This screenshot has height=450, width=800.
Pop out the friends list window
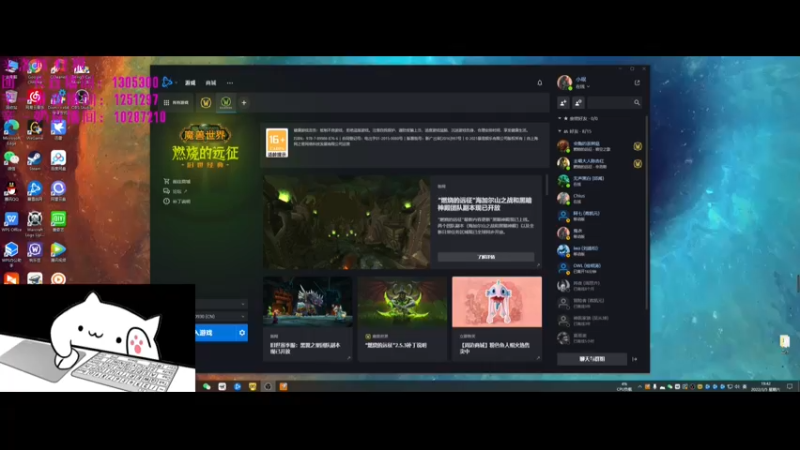[637, 83]
